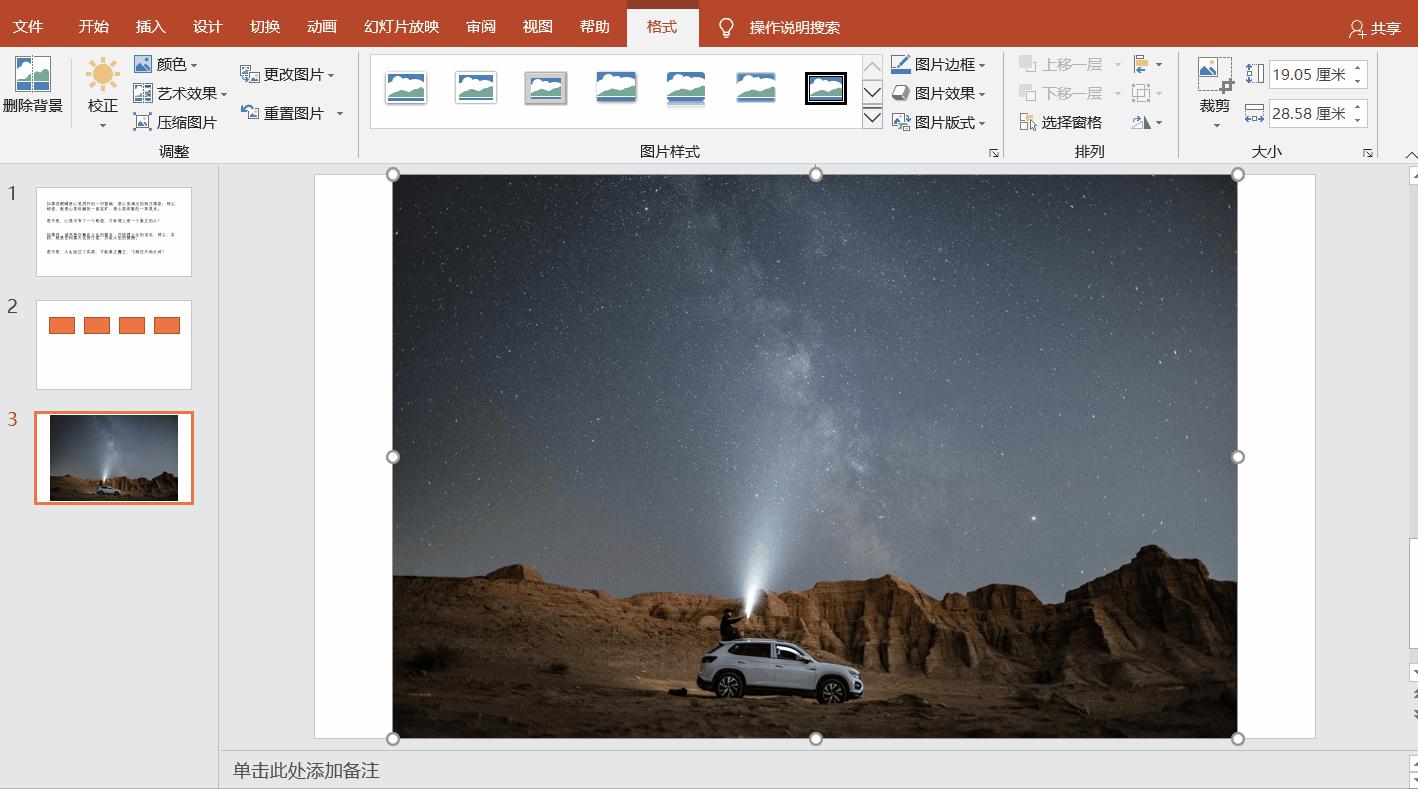1418x789 pixels.
Task: Apply the first simple frame picture style
Action: tap(406, 88)
